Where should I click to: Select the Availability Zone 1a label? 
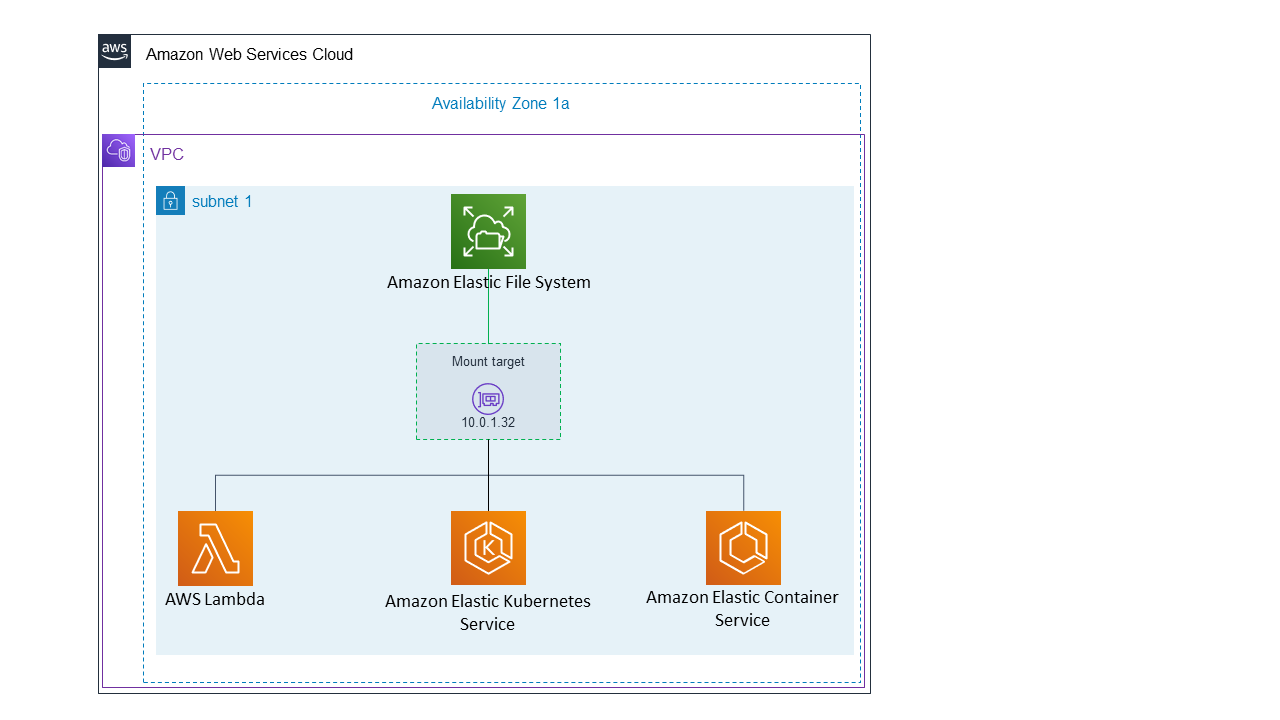pos(500,103)
